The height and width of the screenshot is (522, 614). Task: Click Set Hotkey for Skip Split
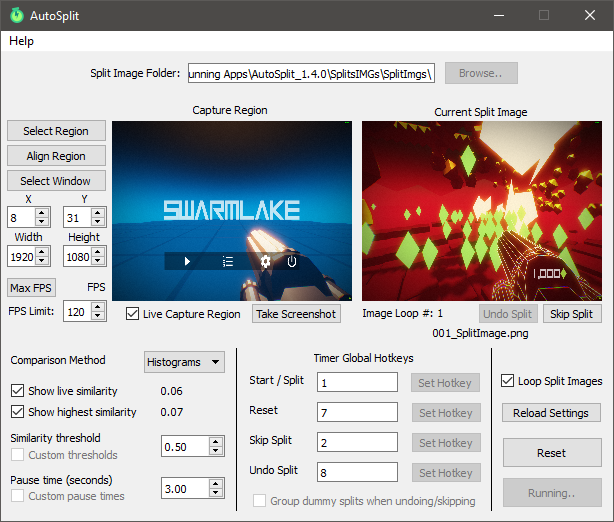pyautogui.click(x=446, y=443)
